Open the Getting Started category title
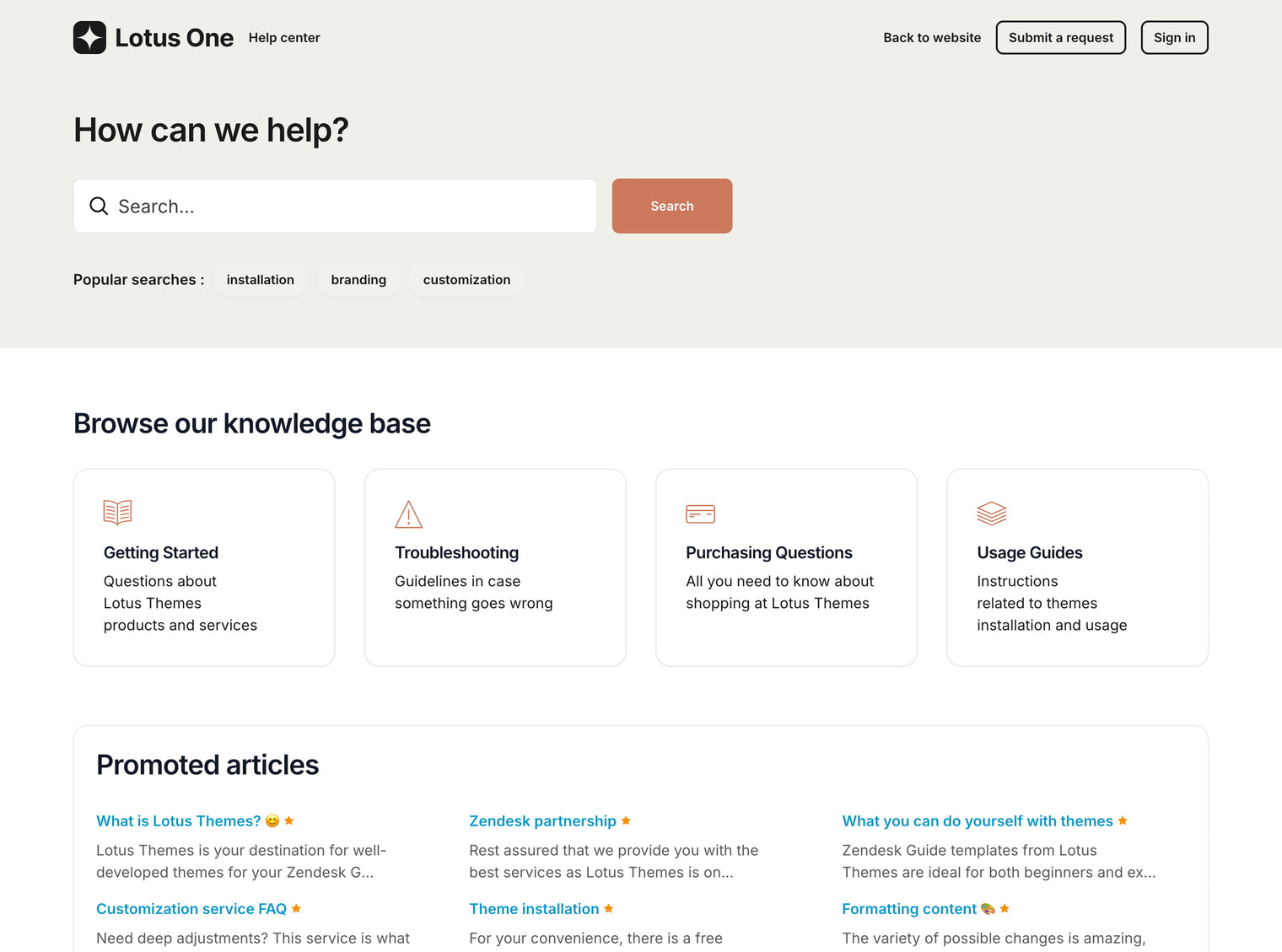 click(x=161, y=553)
